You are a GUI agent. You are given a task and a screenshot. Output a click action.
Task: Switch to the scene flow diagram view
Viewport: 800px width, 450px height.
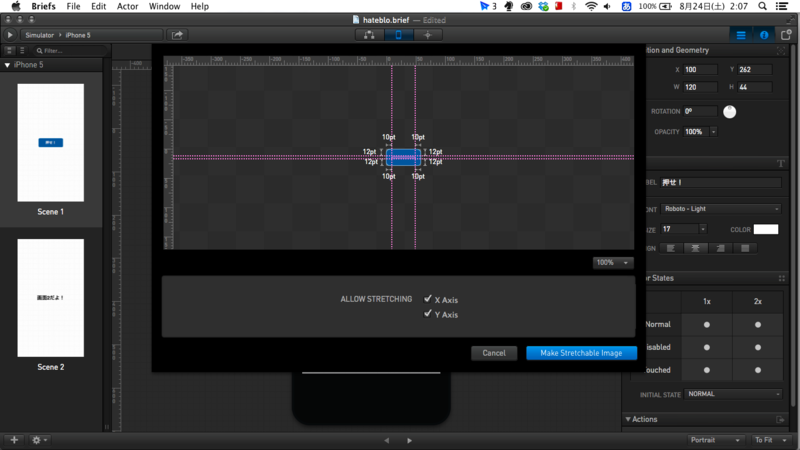[369, 35]
